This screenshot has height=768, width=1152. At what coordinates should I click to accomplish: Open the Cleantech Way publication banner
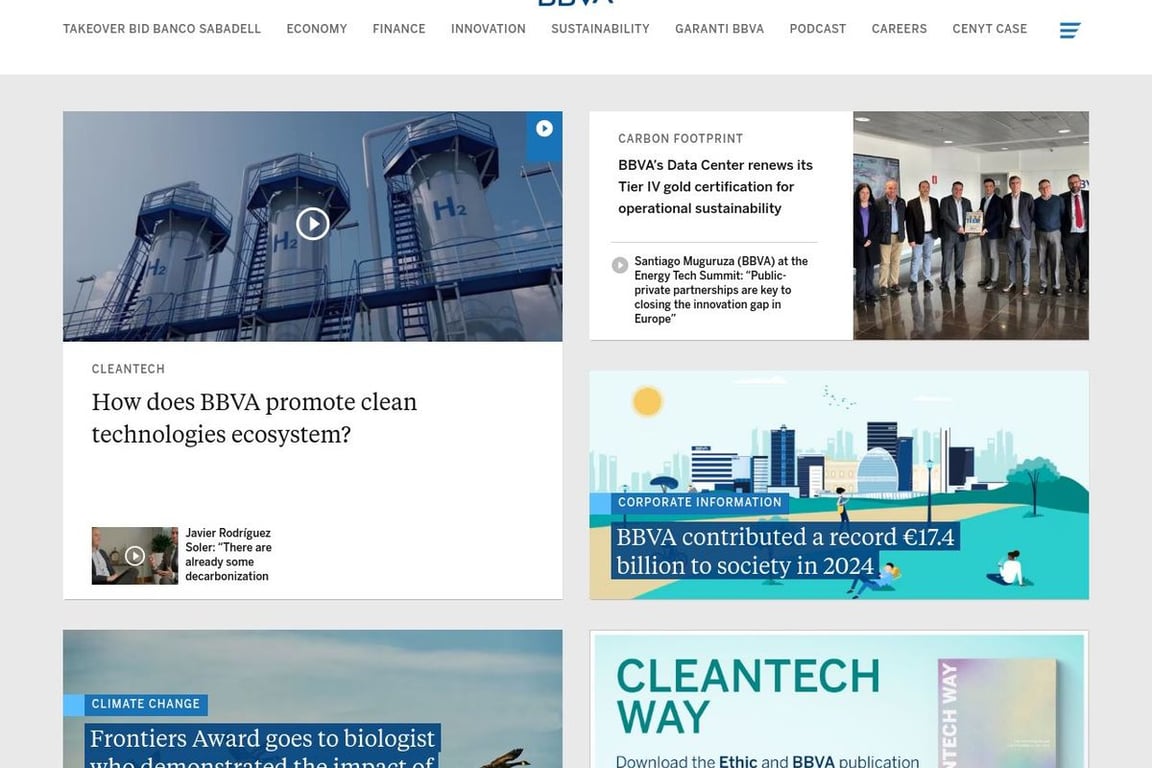(838, 700)
